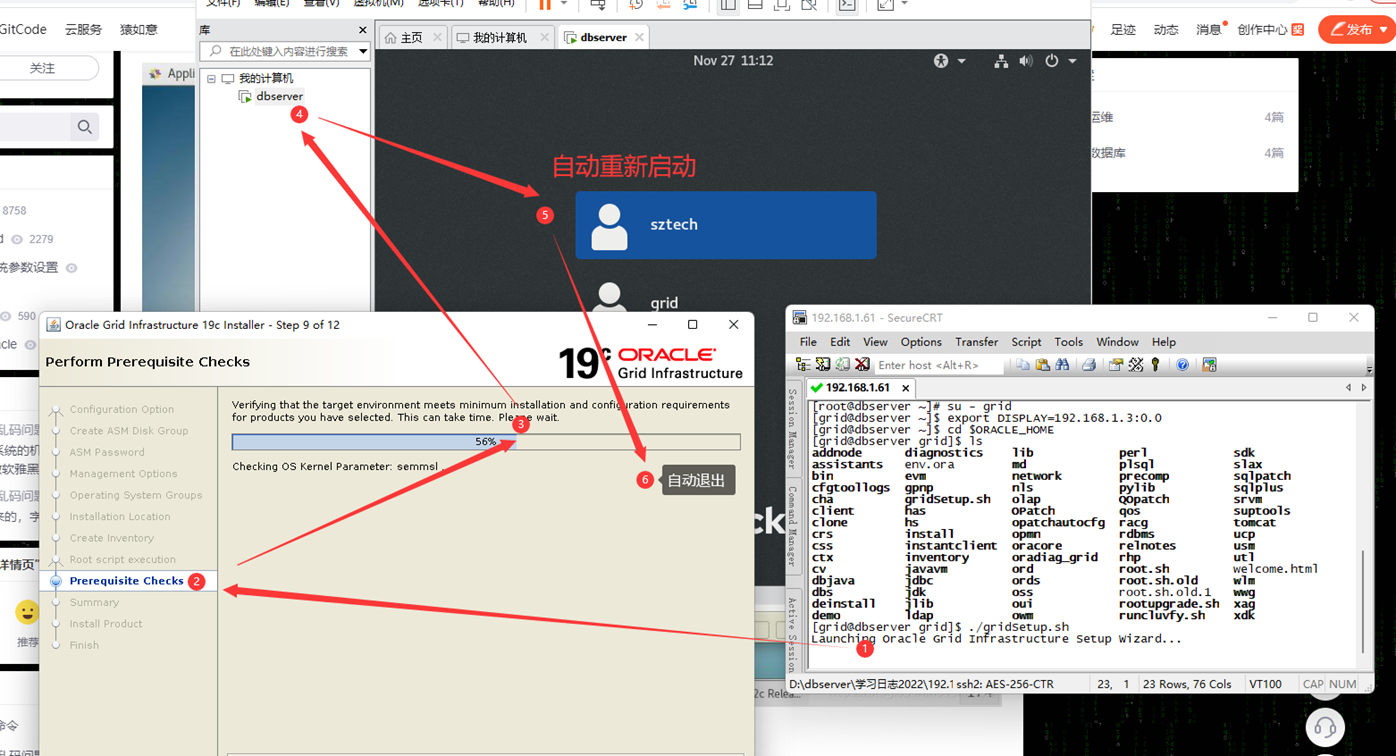Select dbserver in library tree

[x=279, y=96]
